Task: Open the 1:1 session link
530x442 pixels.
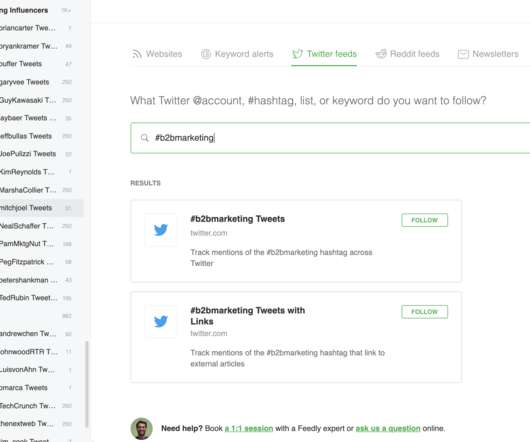Action: tap(249, 428)
